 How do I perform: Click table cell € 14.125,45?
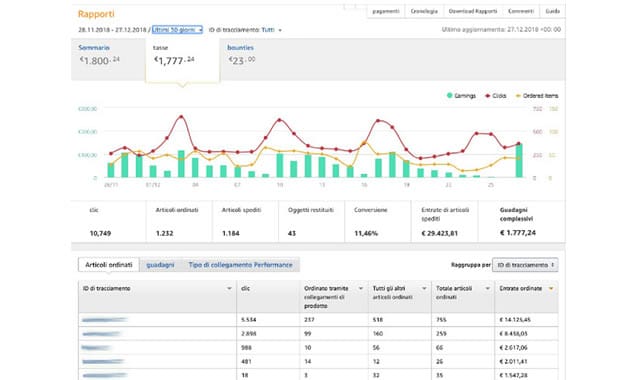tap(515, 320)
